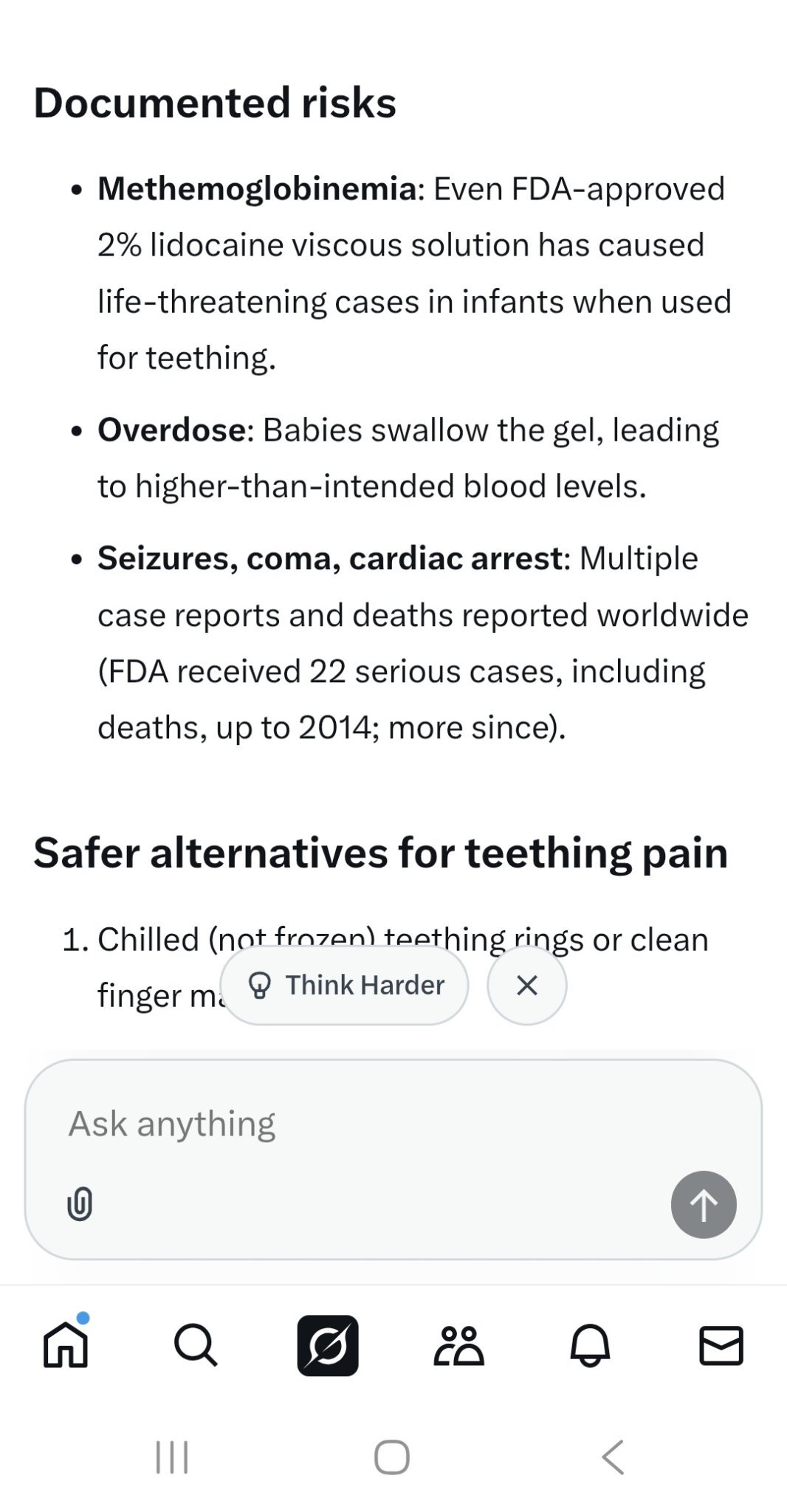Image resolution: width=787 pixels, height=1512 pixels.
Task: Open the Messages envelope
Action: click(721, 1345)
